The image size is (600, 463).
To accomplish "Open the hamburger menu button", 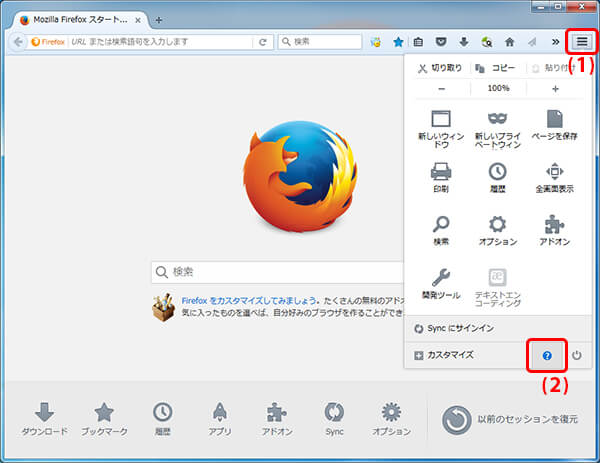I will click(581, 42).
